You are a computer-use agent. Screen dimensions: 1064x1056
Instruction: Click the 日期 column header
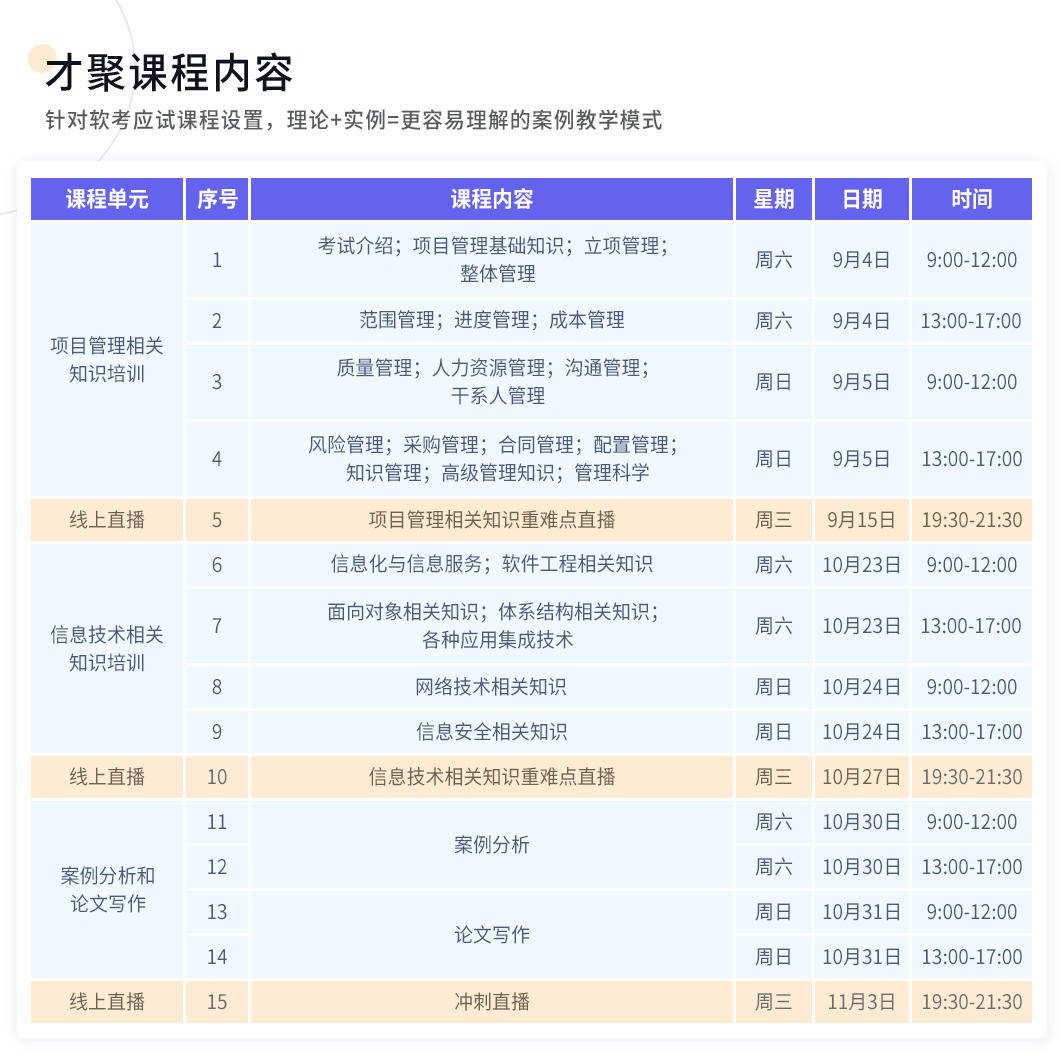[861, 199]
